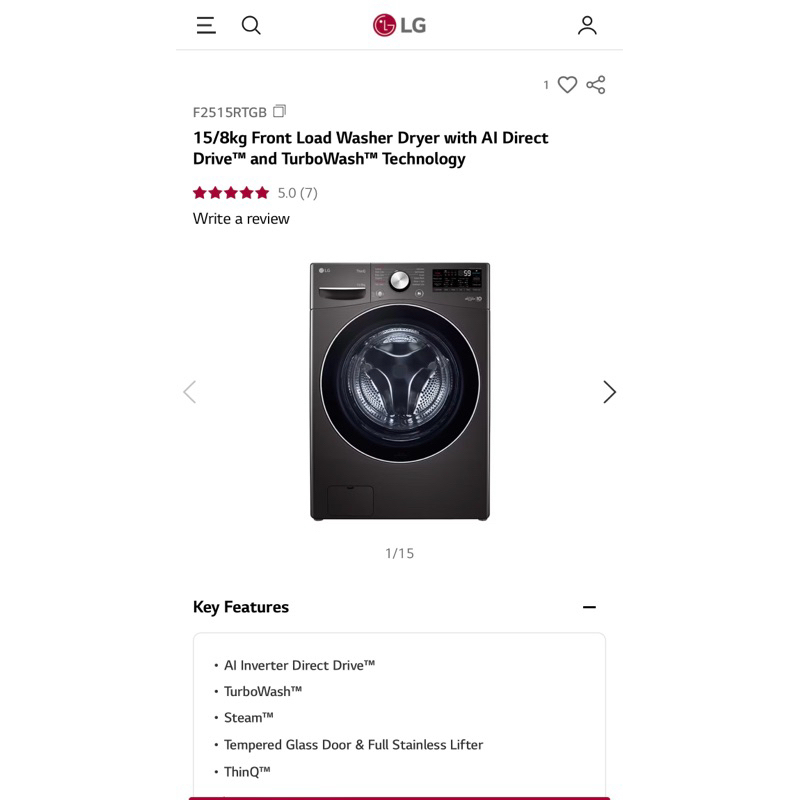
Task: Click AI Inverter Direct Drive feature
Action: click(x=299, y=665)
